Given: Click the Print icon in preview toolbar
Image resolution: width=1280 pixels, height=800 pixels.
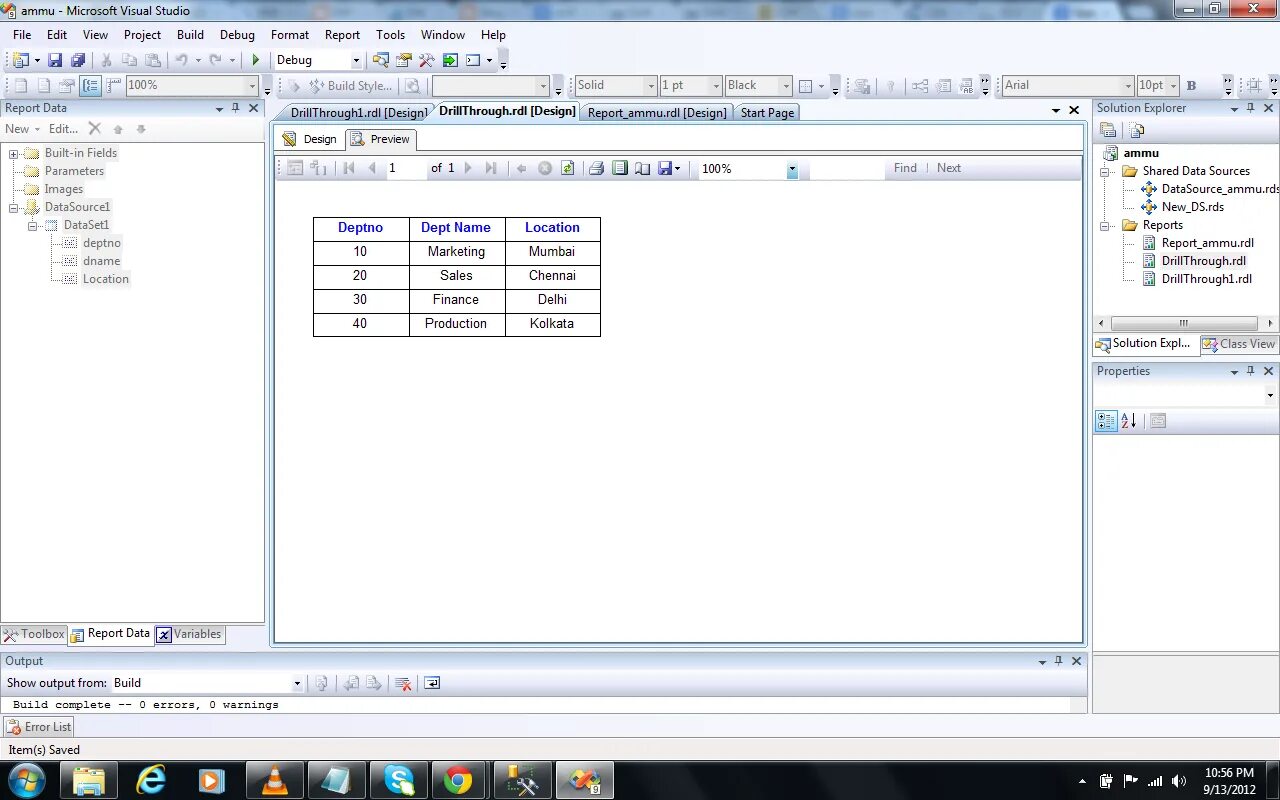Looking at the screenshot, I should [596, 168].
